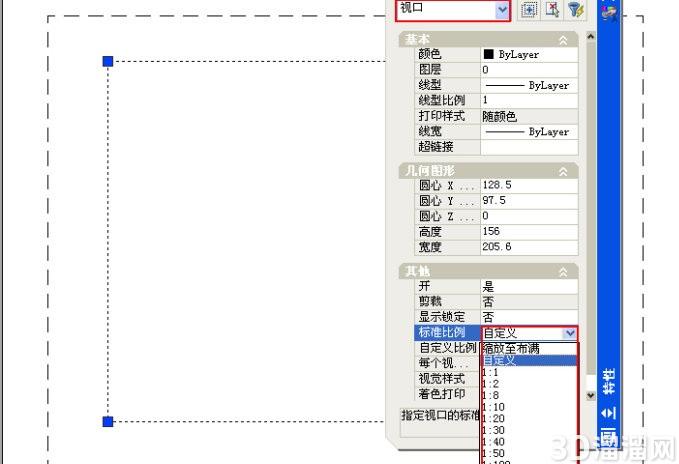Screen dimensions: 679x464
Task: Click 高度 value 156
Action: (529, 231)
